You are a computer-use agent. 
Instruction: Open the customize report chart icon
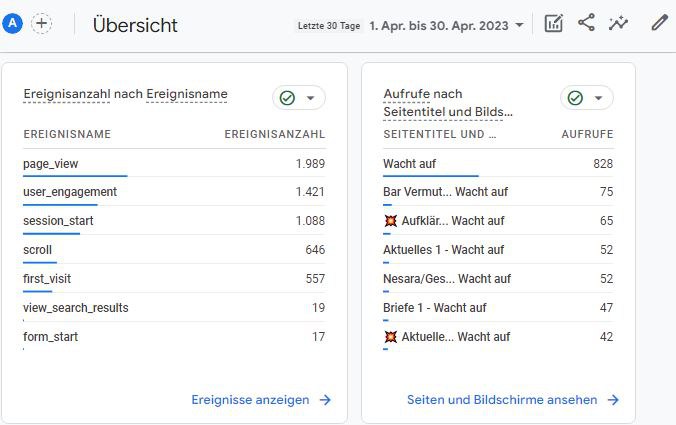(554, 24)
